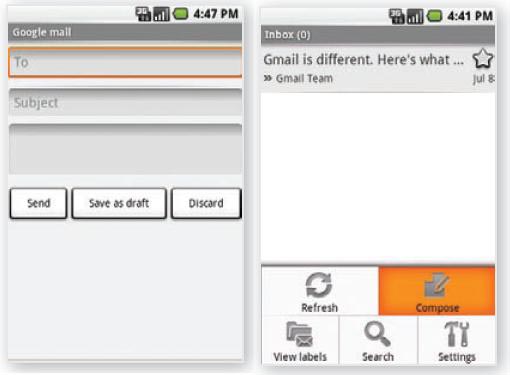Tap the Refresh menu option
Image resolution: width=510 pixels, height=375 pixels.
[320, 291]
